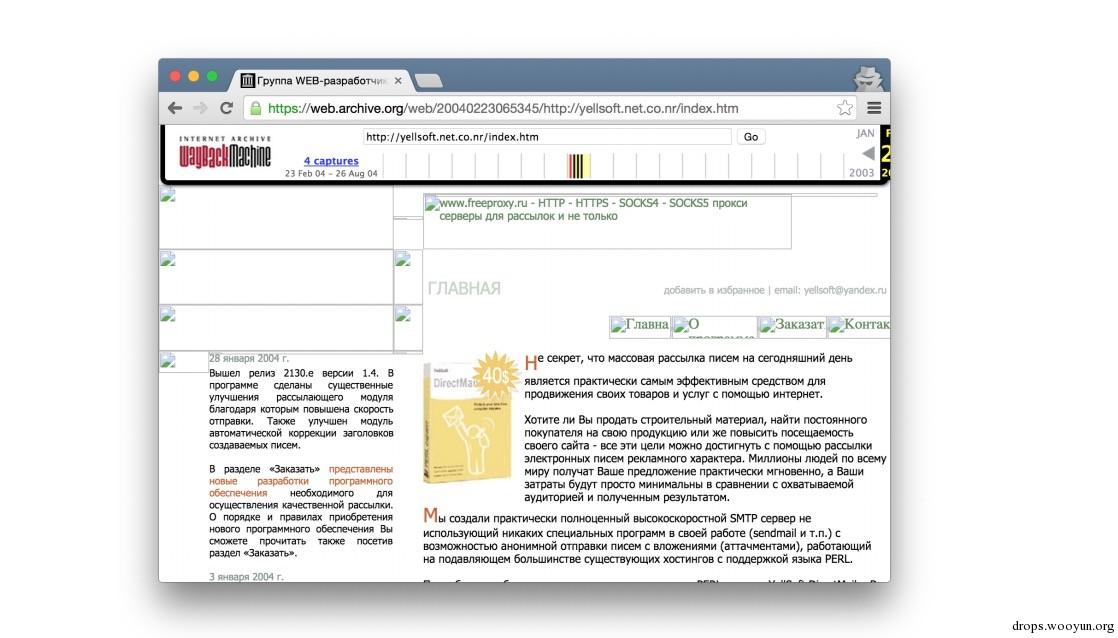Screen dimensions: 1118x638
Task: Click the previous year arrow beside 2003
Action: pos(868,153)
